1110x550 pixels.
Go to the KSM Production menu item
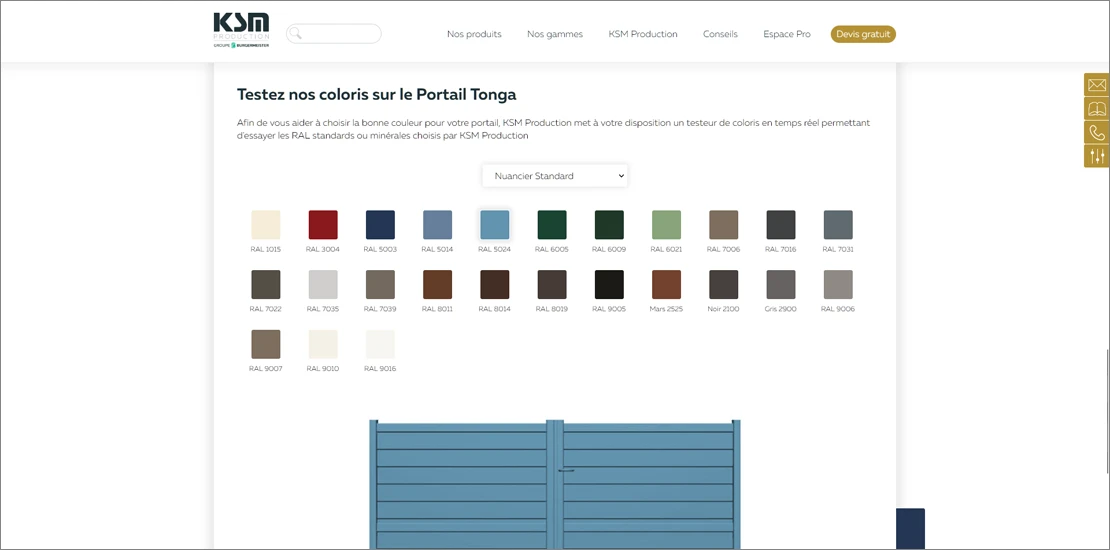point(642,34)
